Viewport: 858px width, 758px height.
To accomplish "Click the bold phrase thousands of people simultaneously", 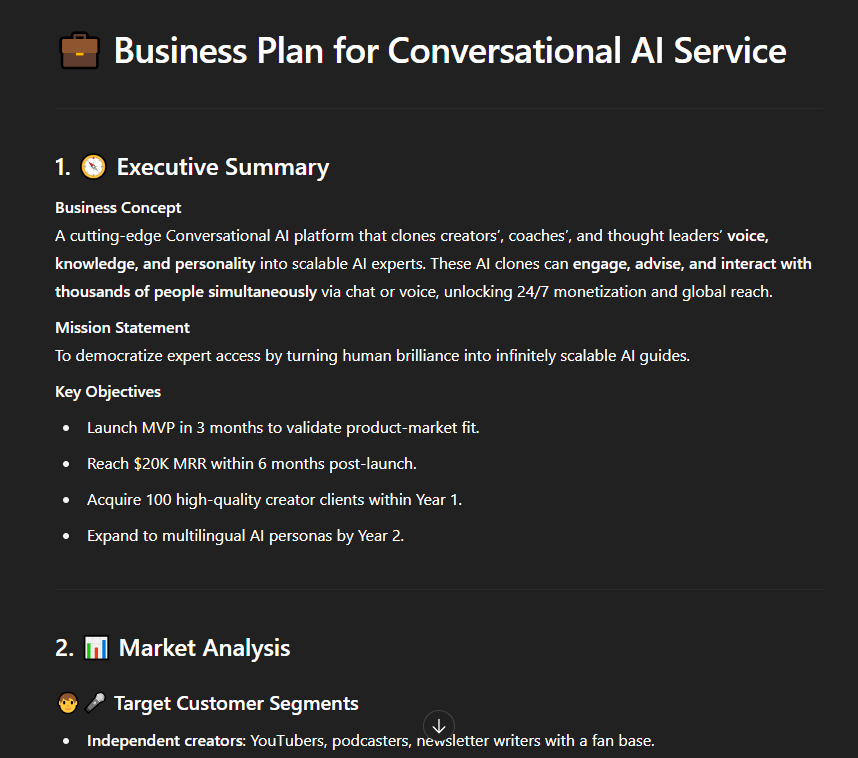I will (186, 292).
